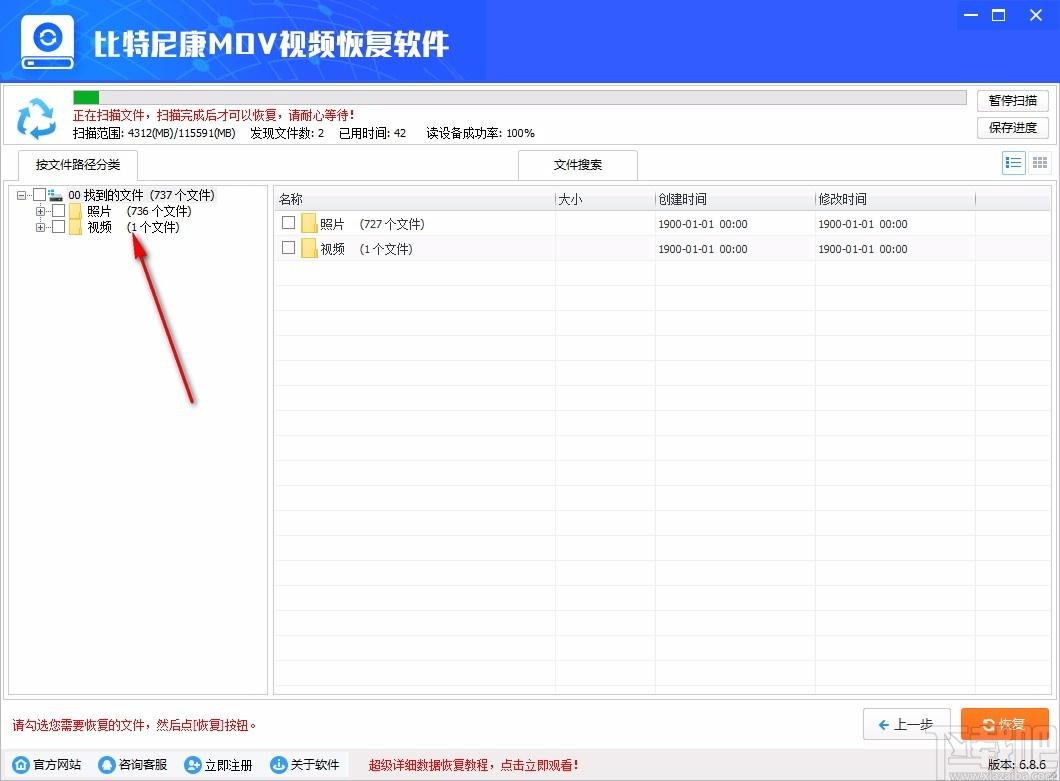Click the app logo in title bar
Screen dimensions: 1060x781
tap(47, 41)
